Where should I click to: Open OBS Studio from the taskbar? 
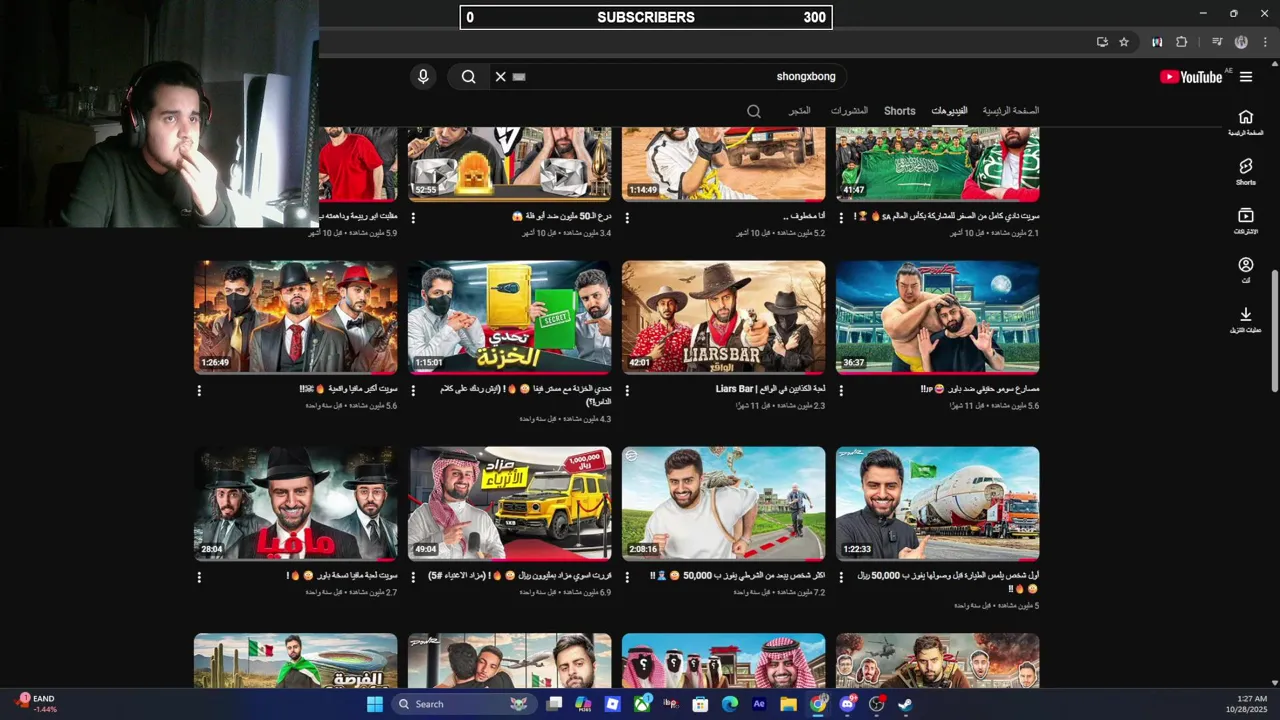[x=876, y=704]
